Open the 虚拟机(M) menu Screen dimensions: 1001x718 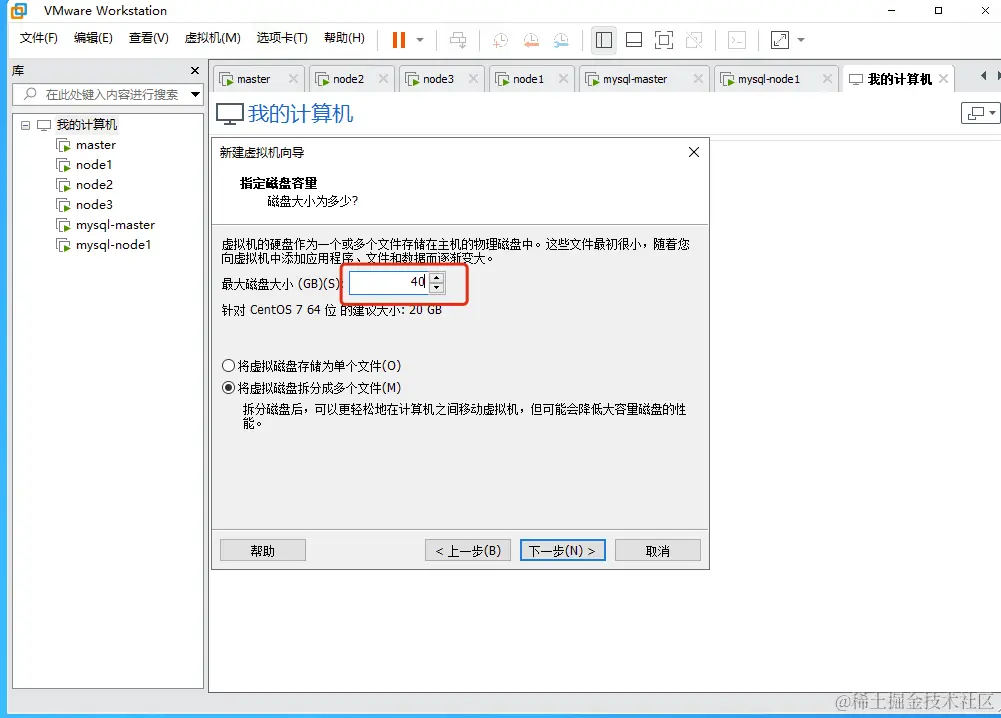(213, 38)
